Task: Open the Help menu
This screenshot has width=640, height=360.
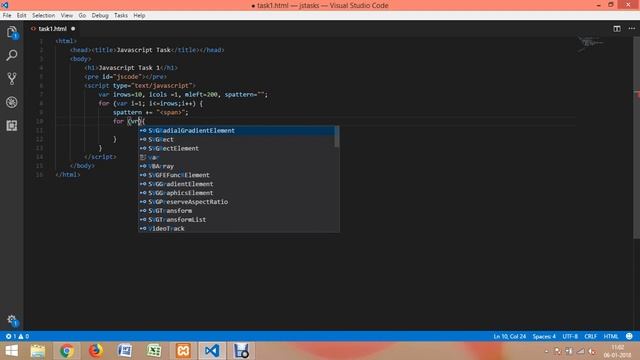Action: 139,16
